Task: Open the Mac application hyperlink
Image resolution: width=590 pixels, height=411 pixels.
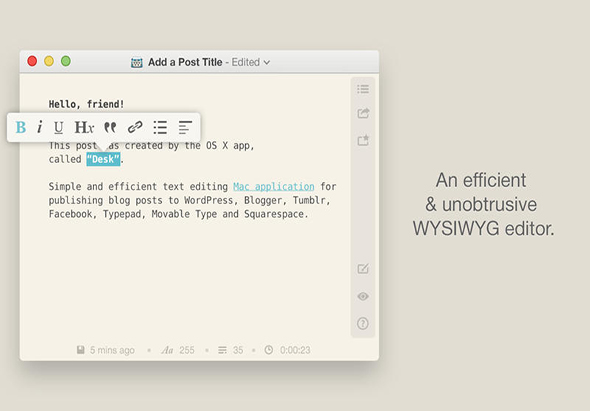Action: point(274,186)
